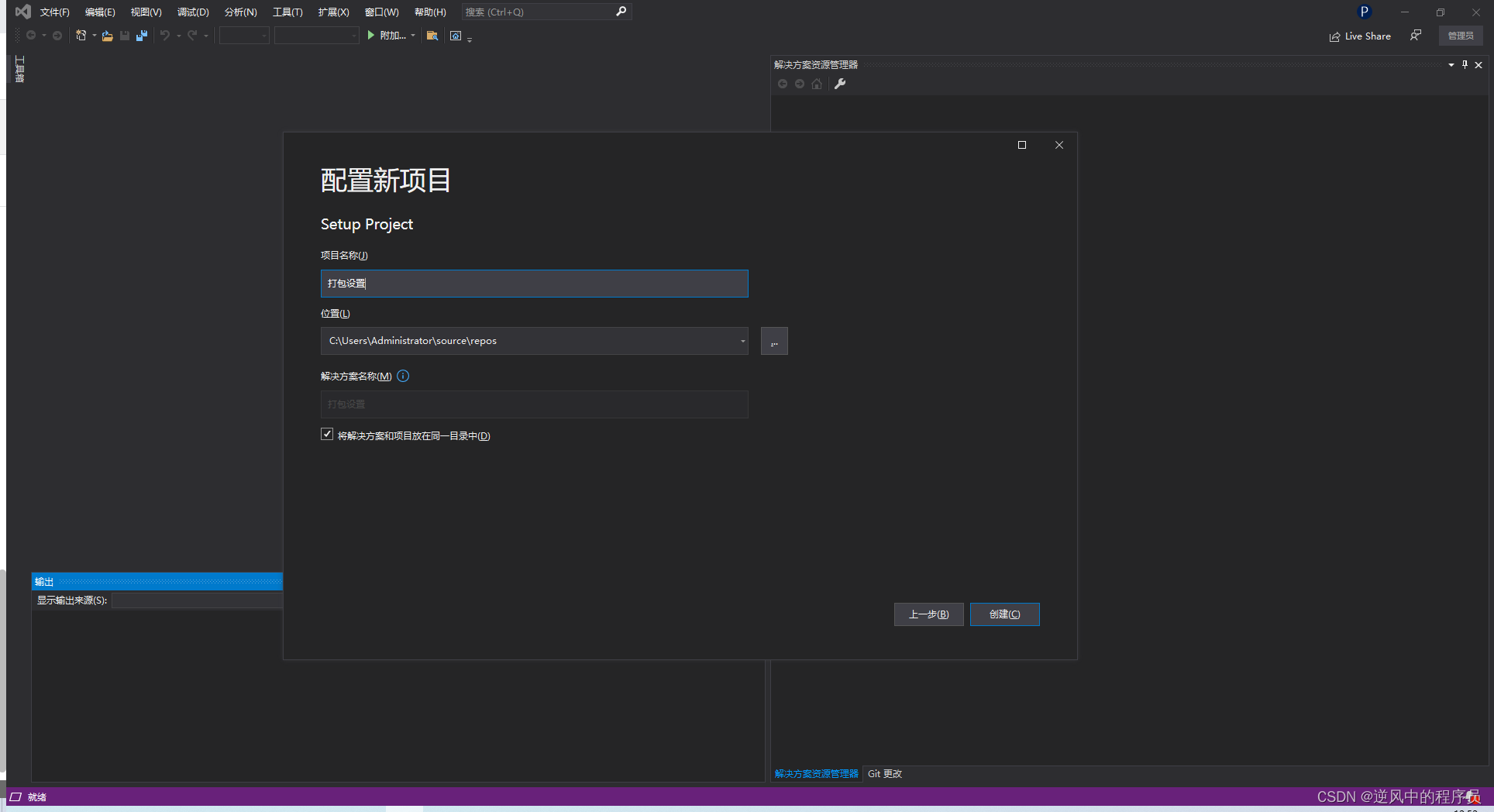
Task: Click Solution Explorer back arrow icon
Action: [783, 84]
